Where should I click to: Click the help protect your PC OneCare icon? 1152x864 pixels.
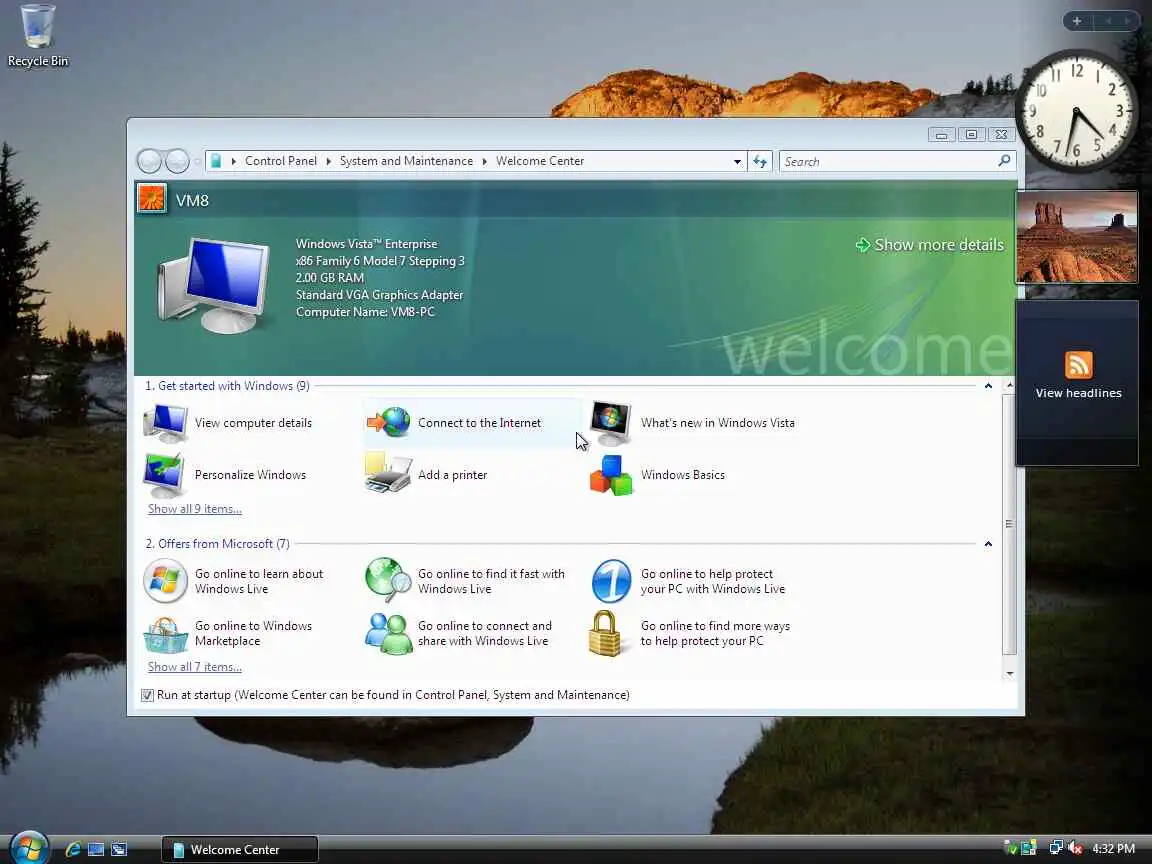click(611, 581)
